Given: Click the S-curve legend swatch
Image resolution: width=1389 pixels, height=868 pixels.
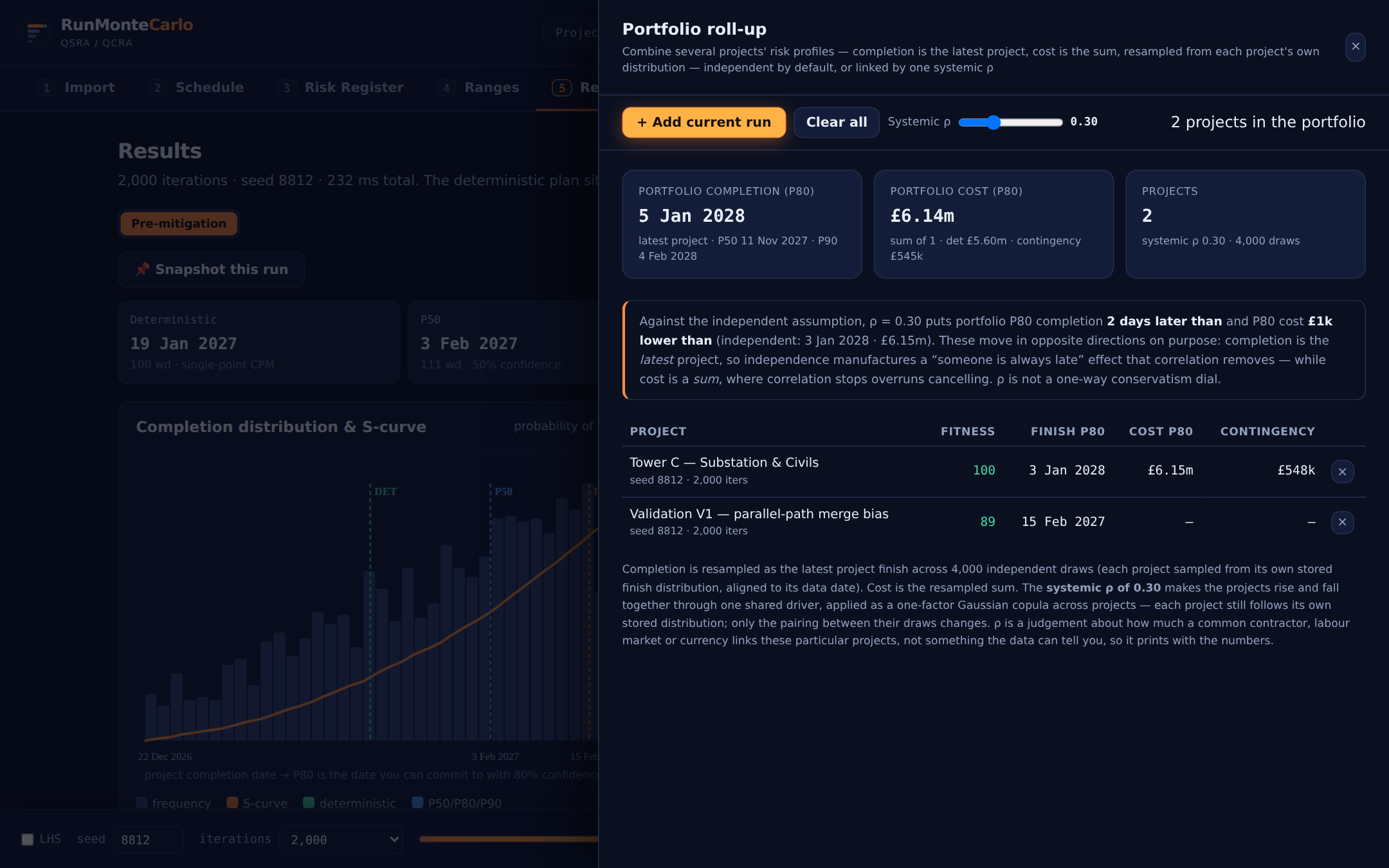Looking at the screenshot, I should pos(233,802).
